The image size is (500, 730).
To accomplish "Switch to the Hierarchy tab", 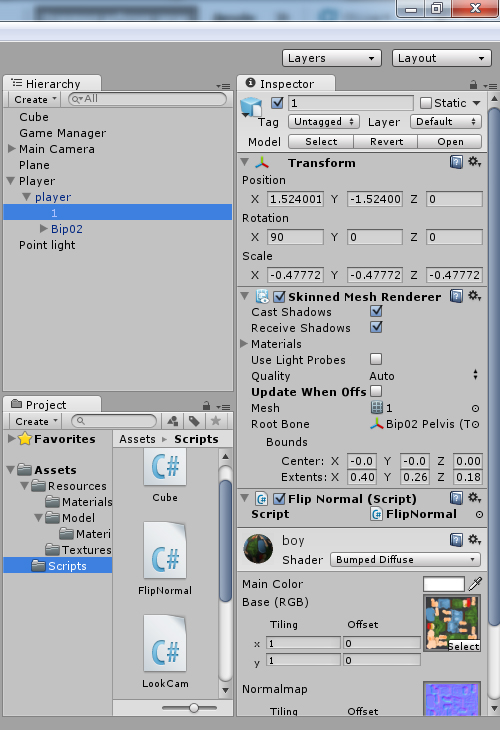I will (x=52, y=83).
